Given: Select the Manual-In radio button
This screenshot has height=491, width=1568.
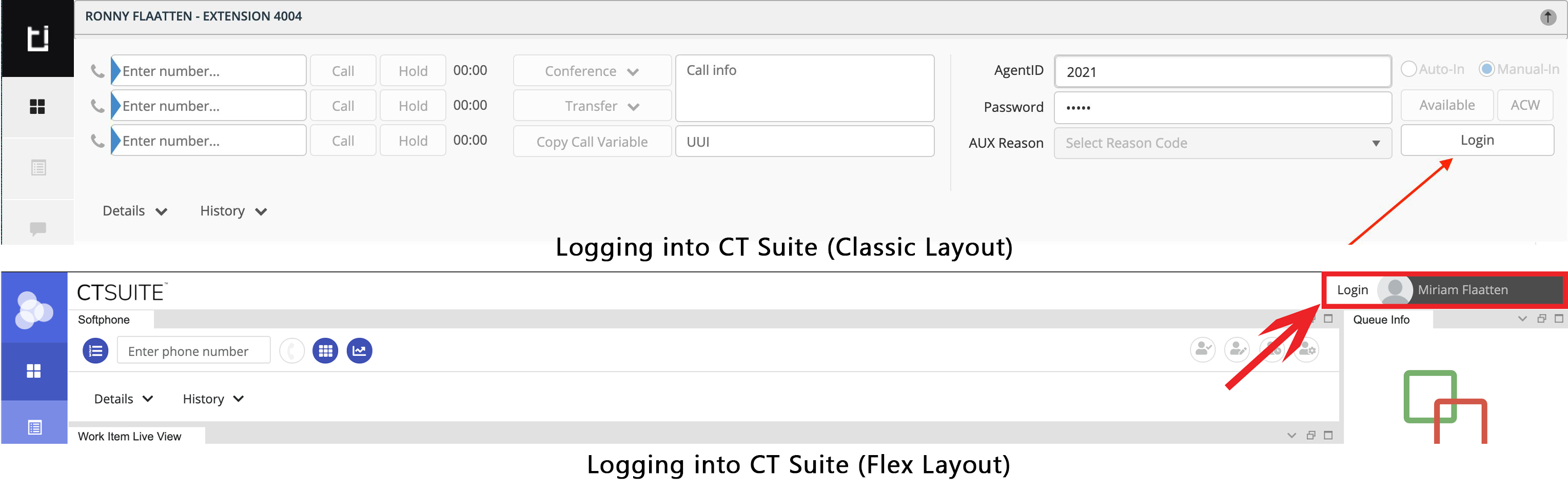Looking at the screenshot, I should click(1486, 69).
